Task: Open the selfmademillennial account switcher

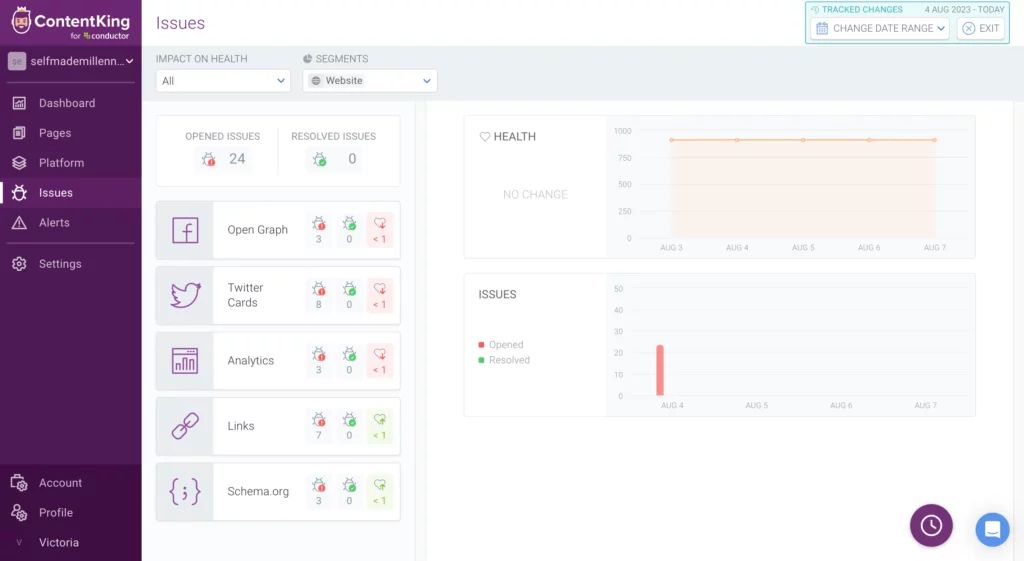Action: (71, 61)
